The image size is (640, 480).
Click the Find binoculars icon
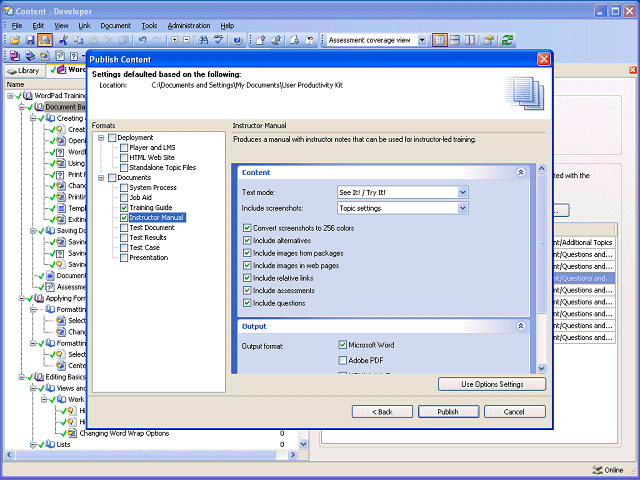click(x=203, y=40)
